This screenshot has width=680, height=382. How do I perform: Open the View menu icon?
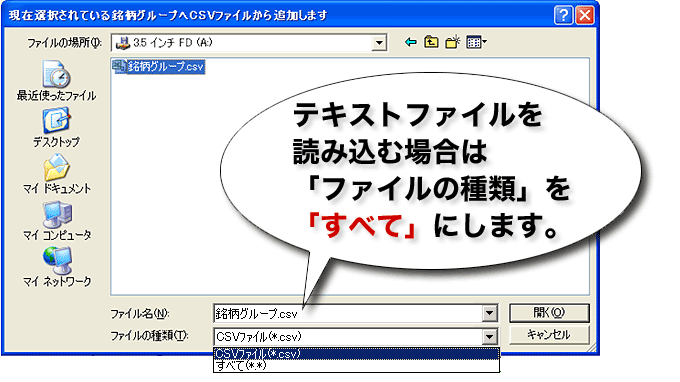[476, 42]
